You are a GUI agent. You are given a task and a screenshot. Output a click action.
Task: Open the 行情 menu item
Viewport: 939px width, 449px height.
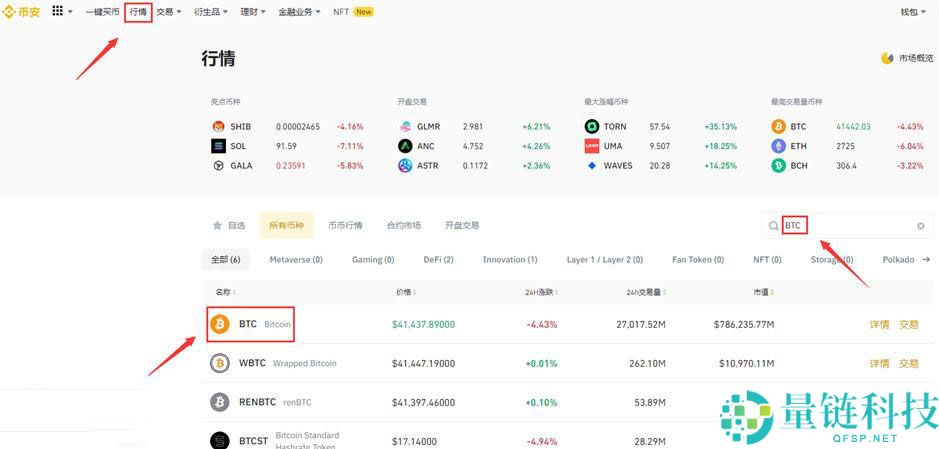click(x=138, y=12)
